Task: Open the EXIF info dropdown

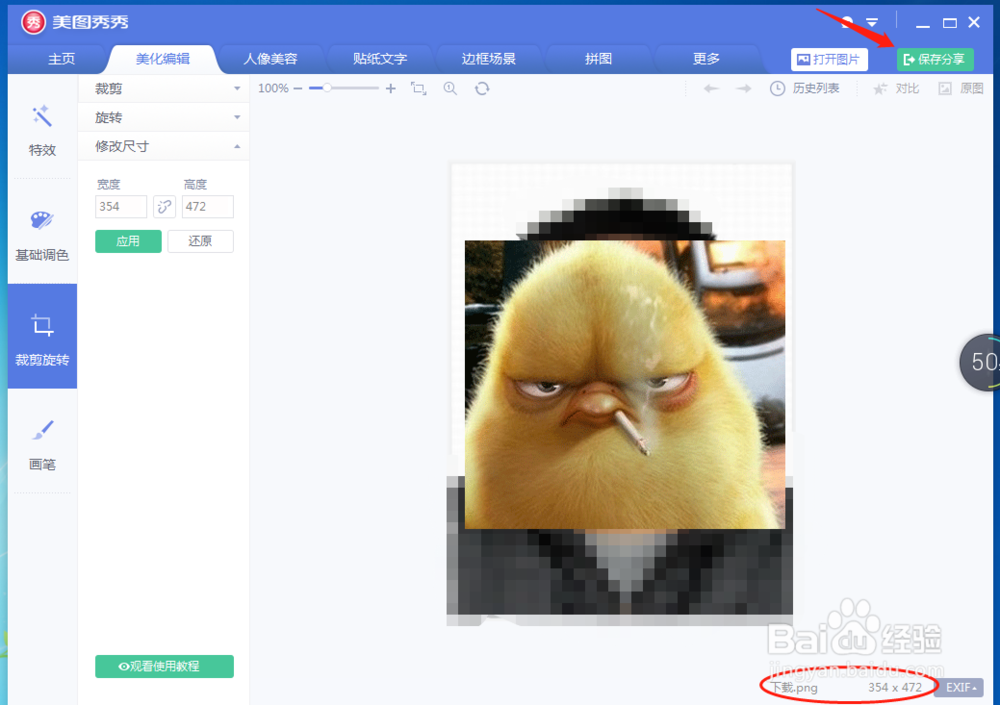Action: coord(960,687)
